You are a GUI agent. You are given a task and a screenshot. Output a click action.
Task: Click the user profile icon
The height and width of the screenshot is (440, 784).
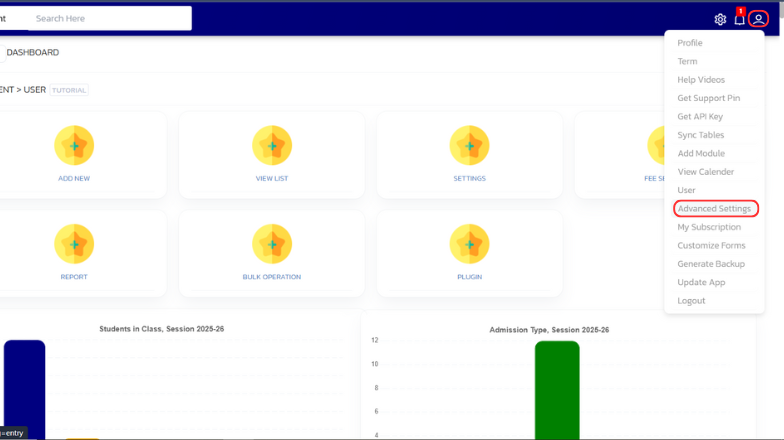(x=759, y=19)
